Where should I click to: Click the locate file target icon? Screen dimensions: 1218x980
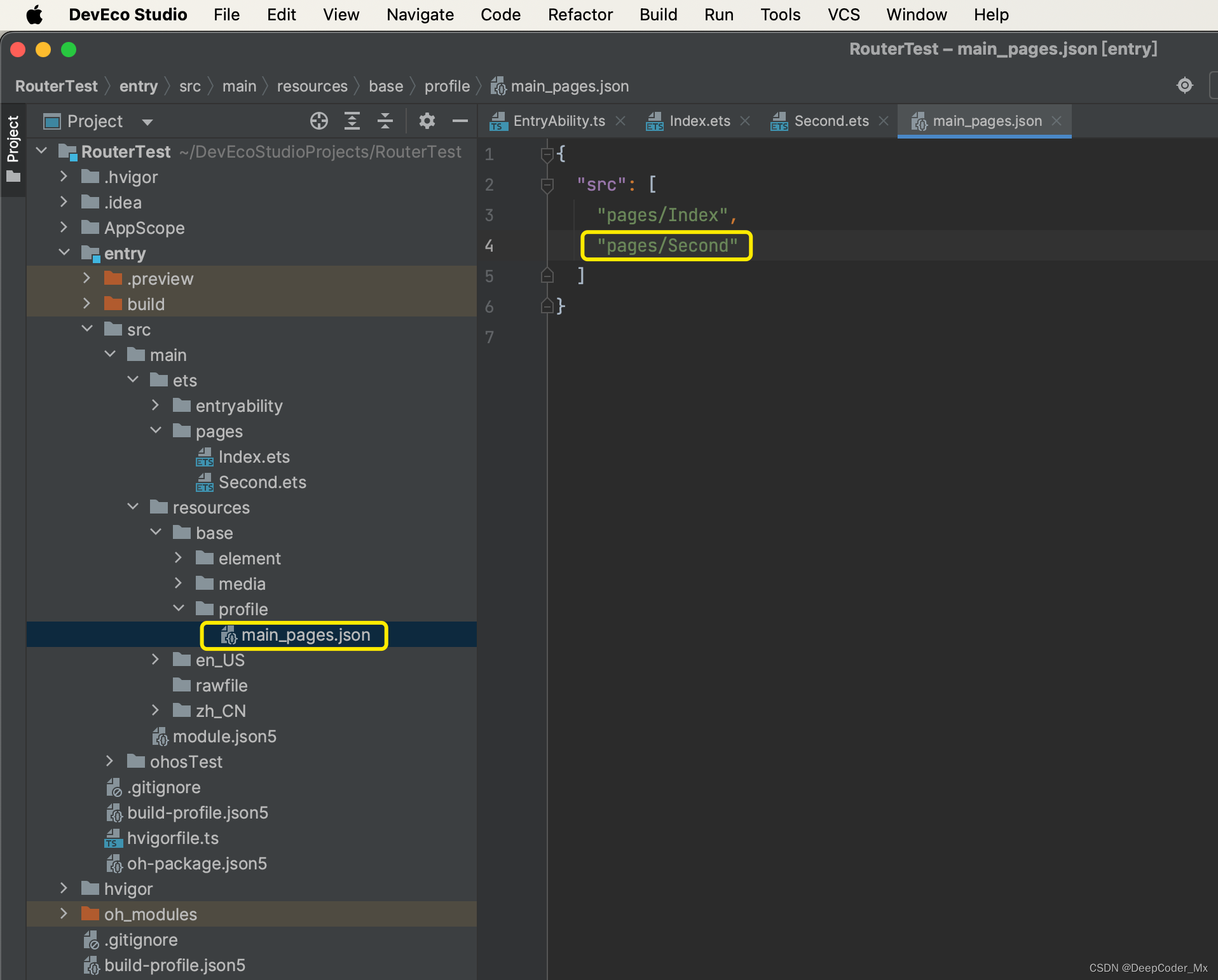(319, 121)
